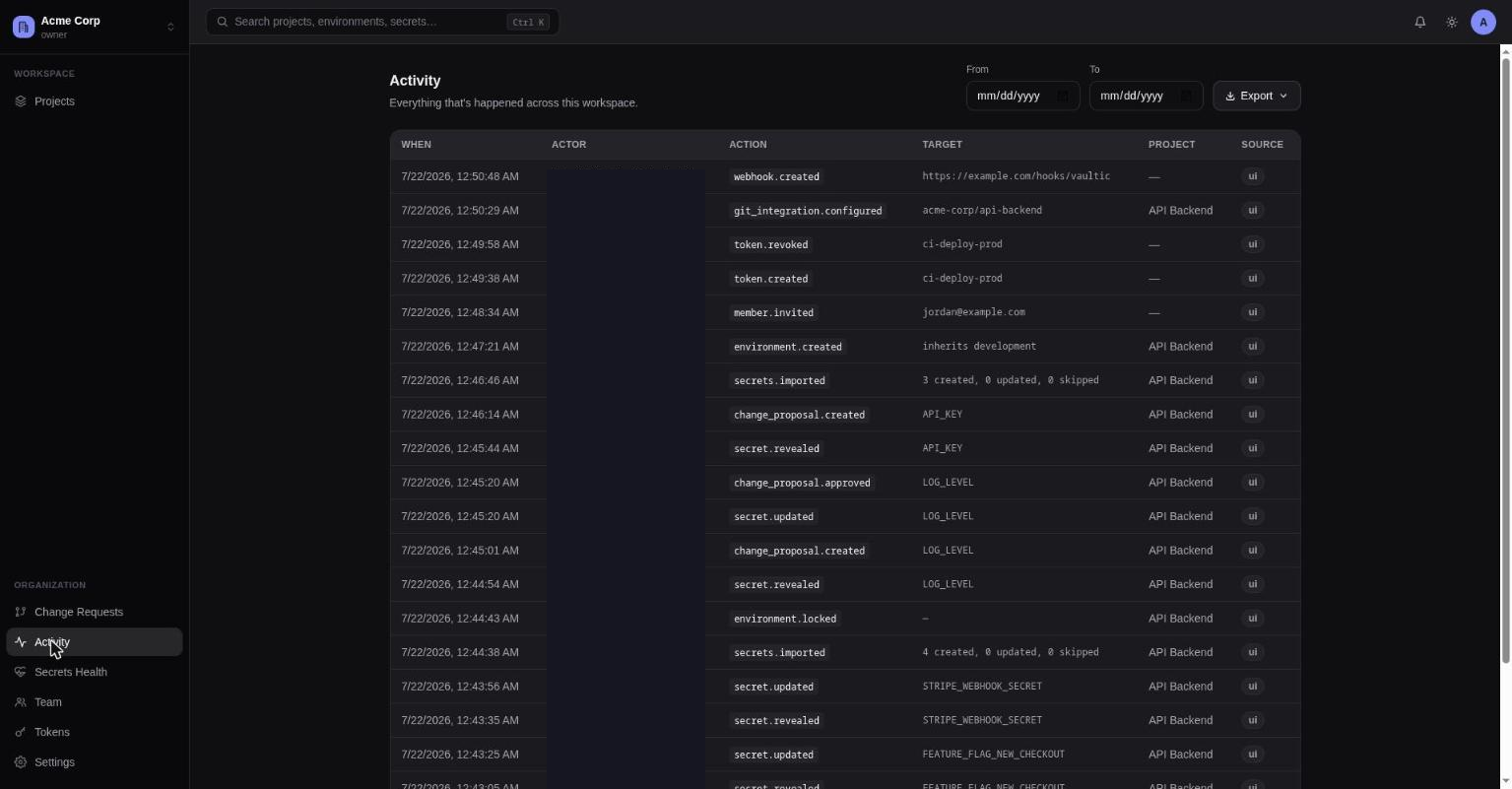The image size is (1512, 789).
Task: Open the user avatar "A" menu
Action: pos(1483,22)
